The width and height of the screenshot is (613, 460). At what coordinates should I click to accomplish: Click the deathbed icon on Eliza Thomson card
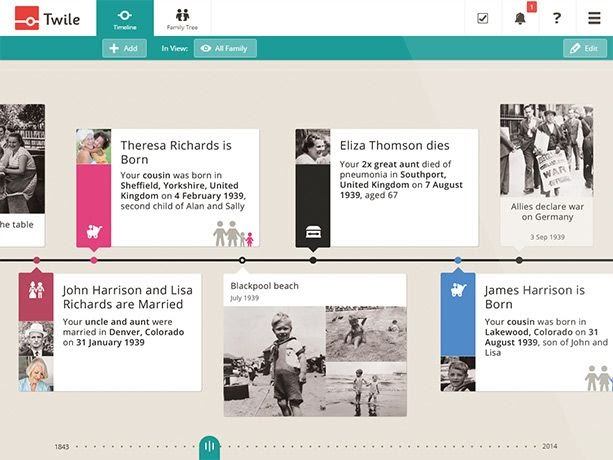(313, 232)
